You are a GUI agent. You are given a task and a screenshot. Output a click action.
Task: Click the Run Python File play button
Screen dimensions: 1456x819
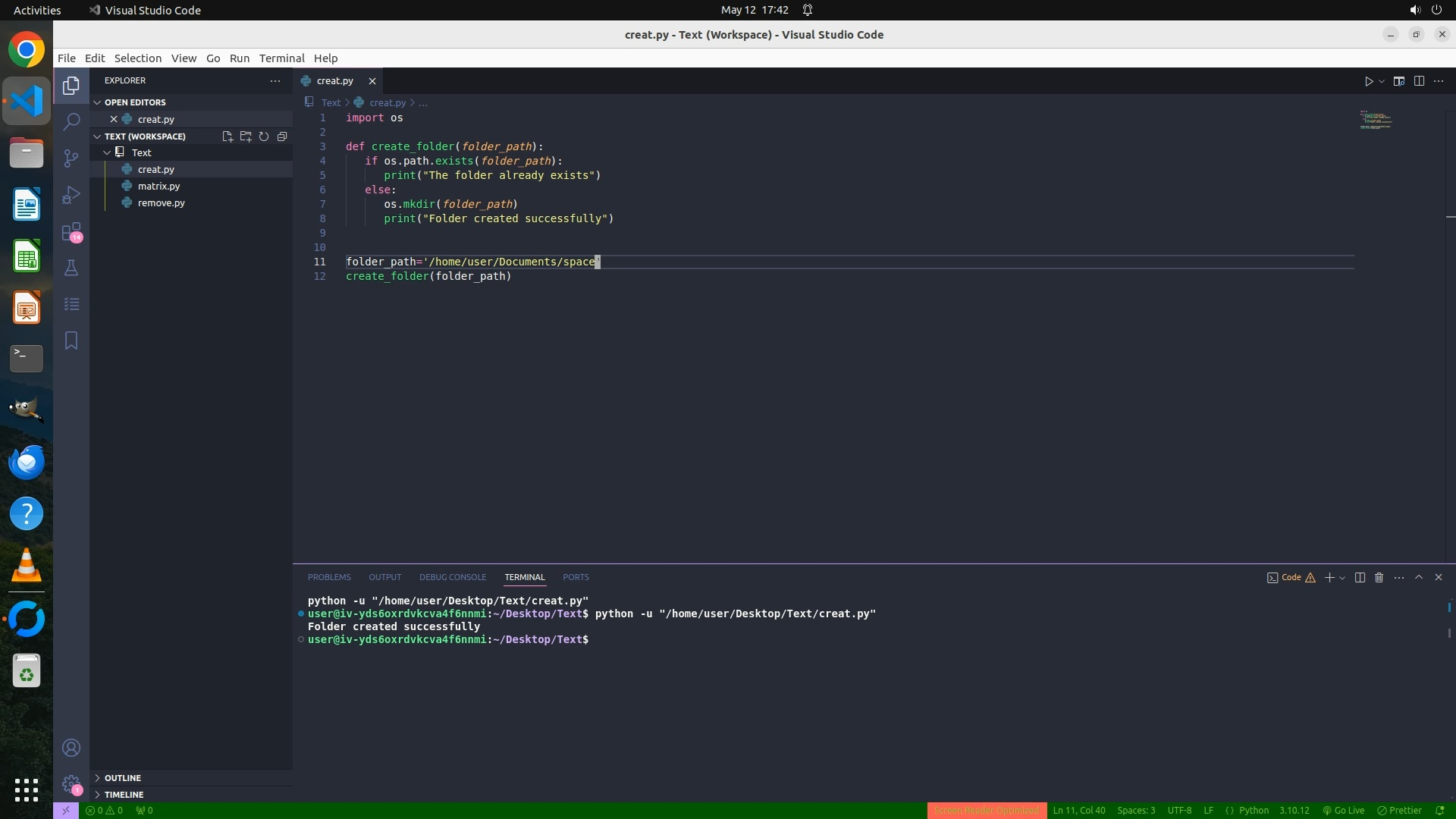coord(1369,81)
